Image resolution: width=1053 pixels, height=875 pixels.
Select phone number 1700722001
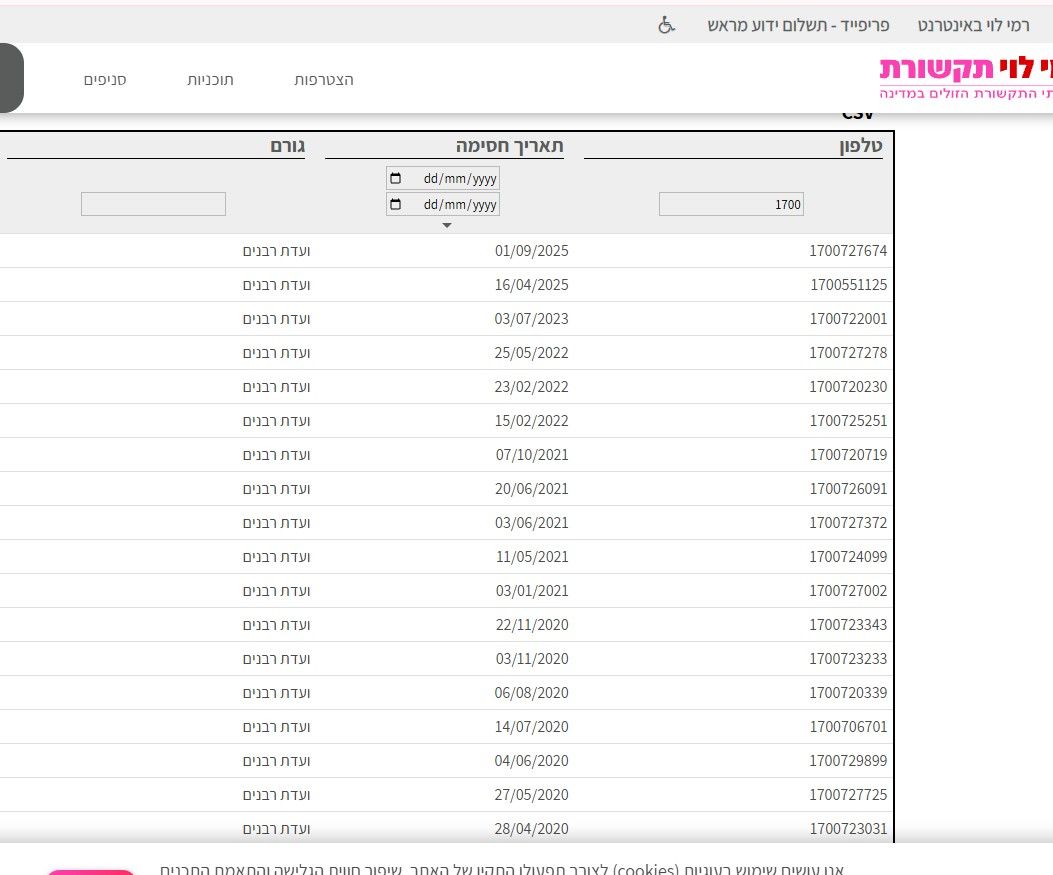(848, 319)
